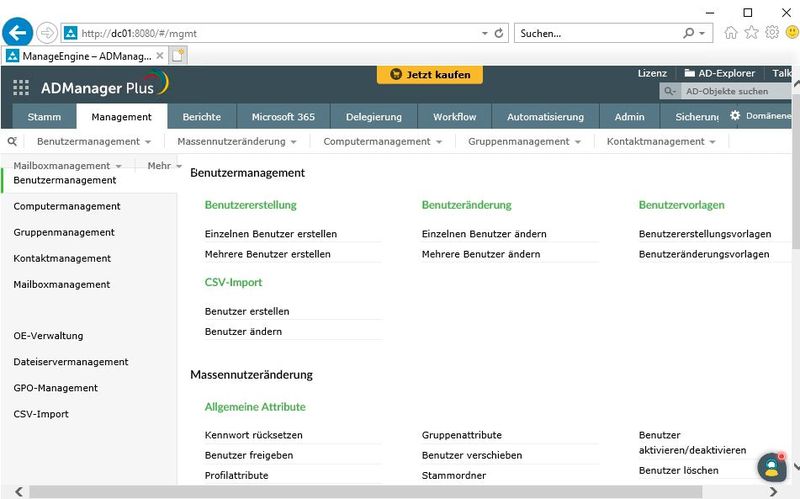The height and width of the screenshot is (499, 800).
Task: Open Benutzermanagement dropdown in submenu bar
Action: (x=94, y=141)
